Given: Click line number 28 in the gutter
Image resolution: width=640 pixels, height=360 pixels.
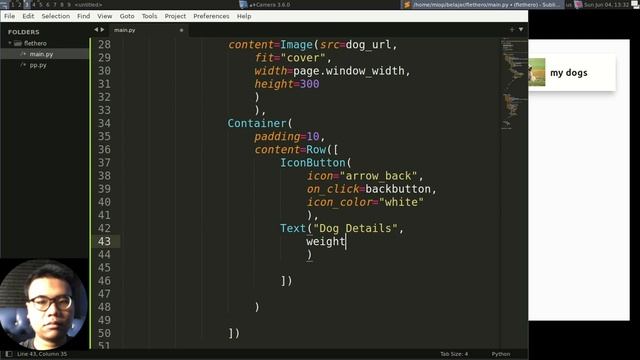Looking at the screenshot, I should (104, 44).
